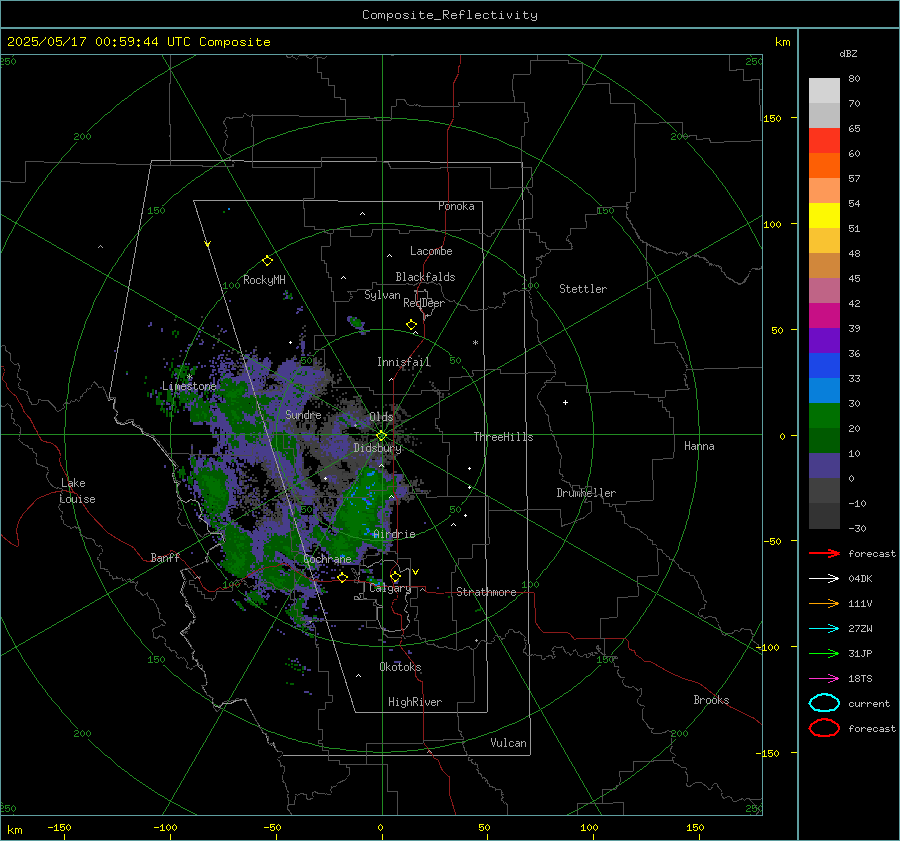This screenshot has height=841, width=900.
Task: Choose the green 31JP arrow symbol
Action: 824,653
